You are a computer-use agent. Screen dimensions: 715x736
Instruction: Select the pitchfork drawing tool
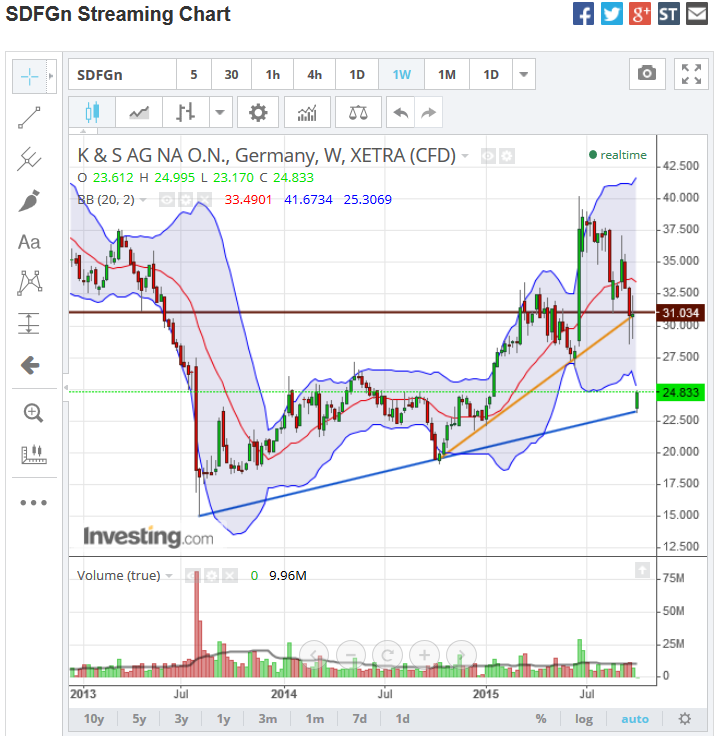(x=29, y=159)
